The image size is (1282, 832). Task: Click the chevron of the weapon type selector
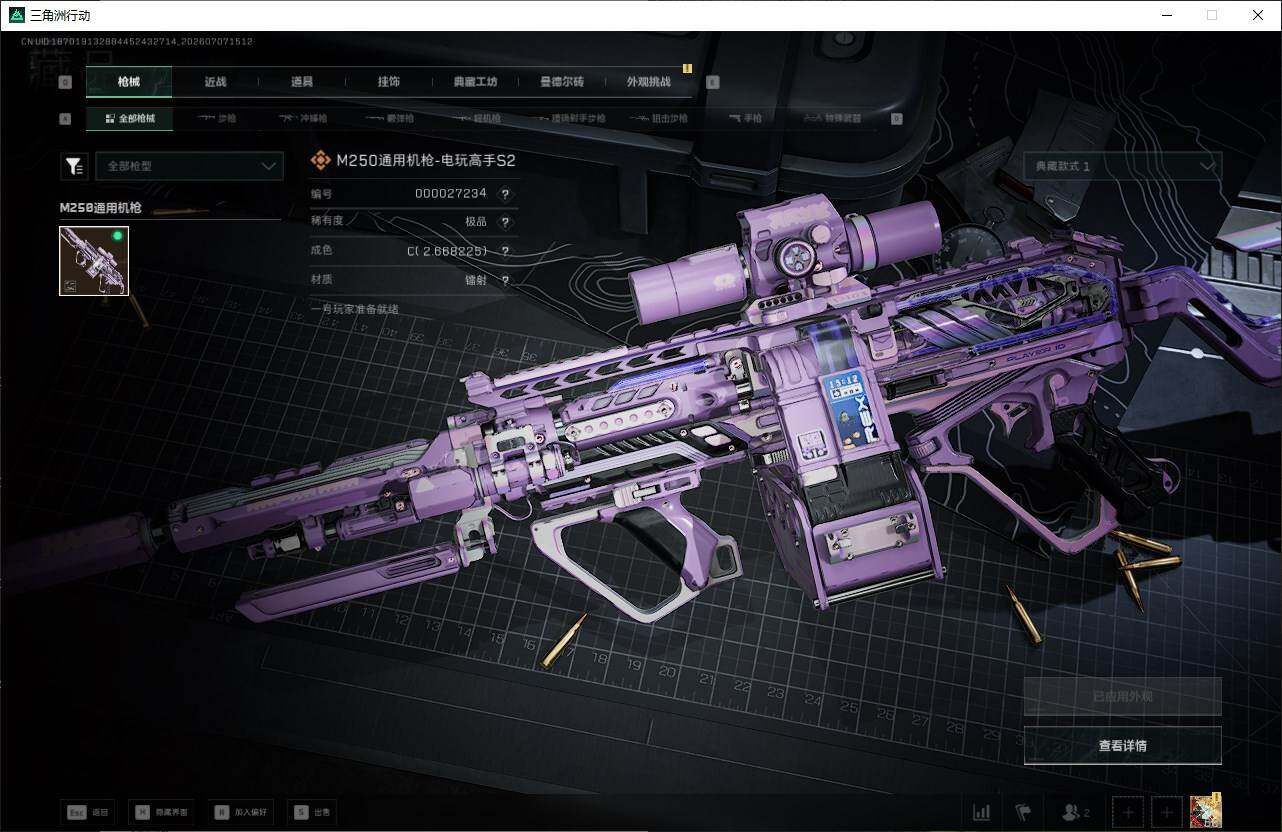(268, 166)
